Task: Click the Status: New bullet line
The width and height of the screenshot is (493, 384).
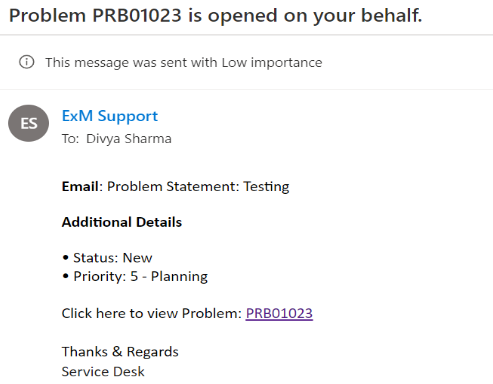Action: pos(107,258)
